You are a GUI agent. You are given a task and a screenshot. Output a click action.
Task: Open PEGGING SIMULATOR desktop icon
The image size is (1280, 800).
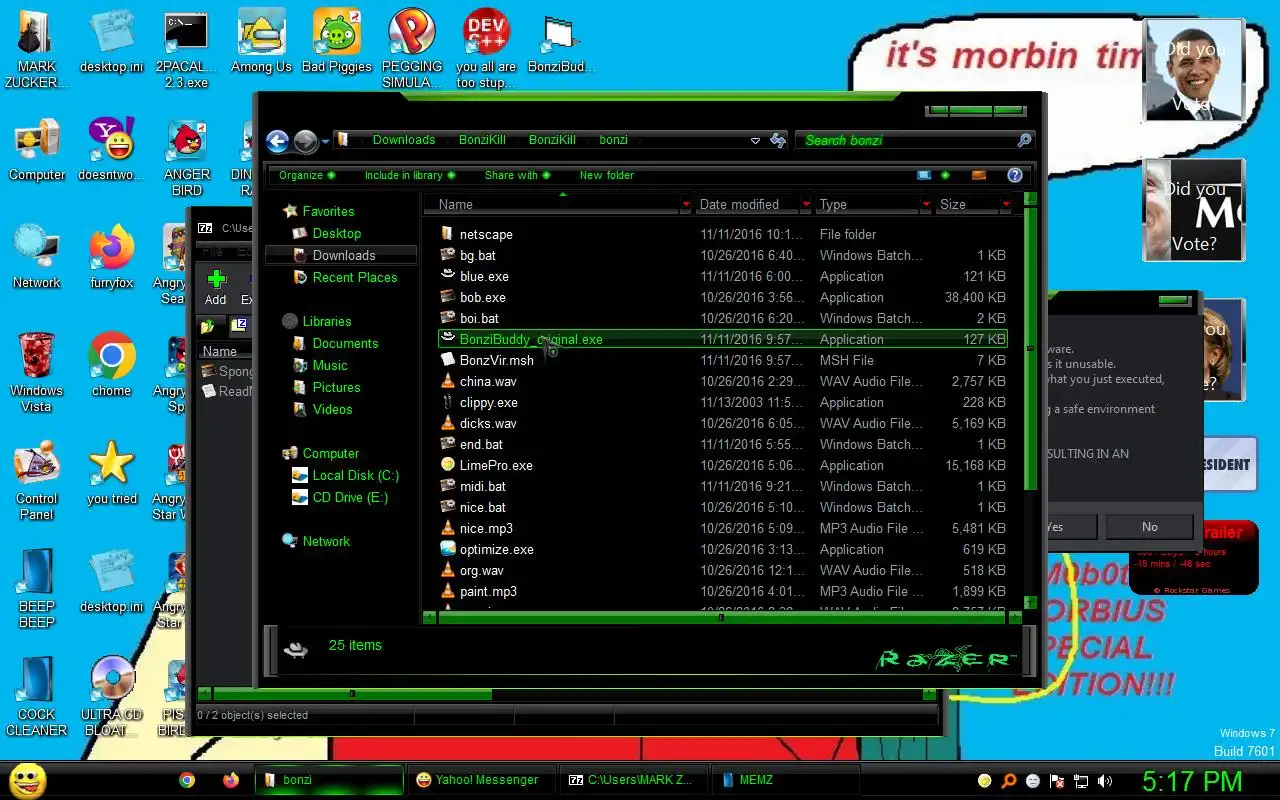click(412, 48)
